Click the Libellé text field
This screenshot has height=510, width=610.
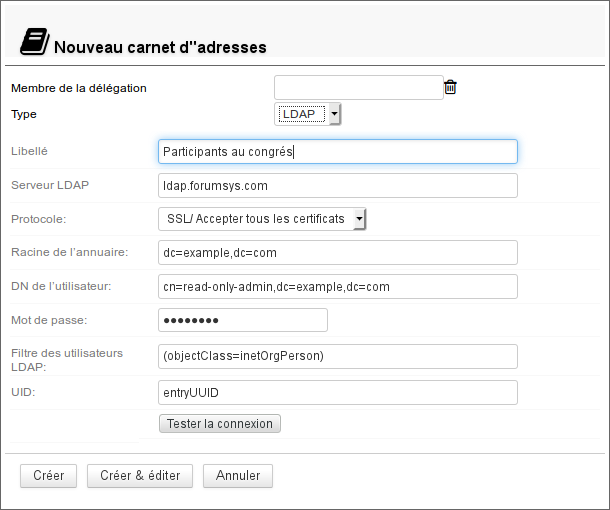[337, 151]
